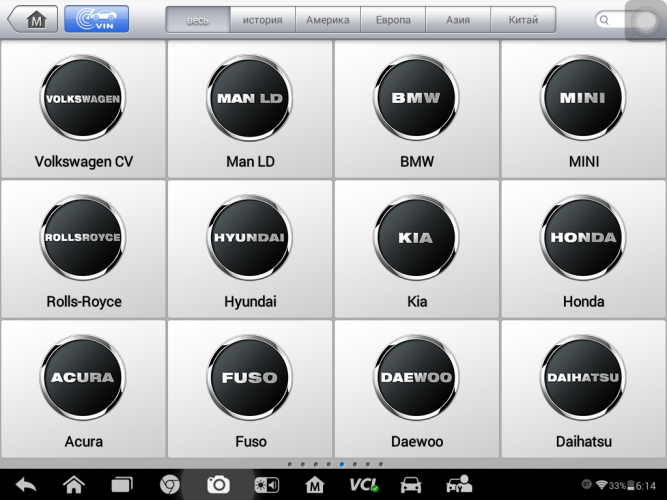Image resolution: width=667 pixels, height=500 pixels.
Task: Choose the Hyundai brand icon
Action: click(x=250, y=238)
